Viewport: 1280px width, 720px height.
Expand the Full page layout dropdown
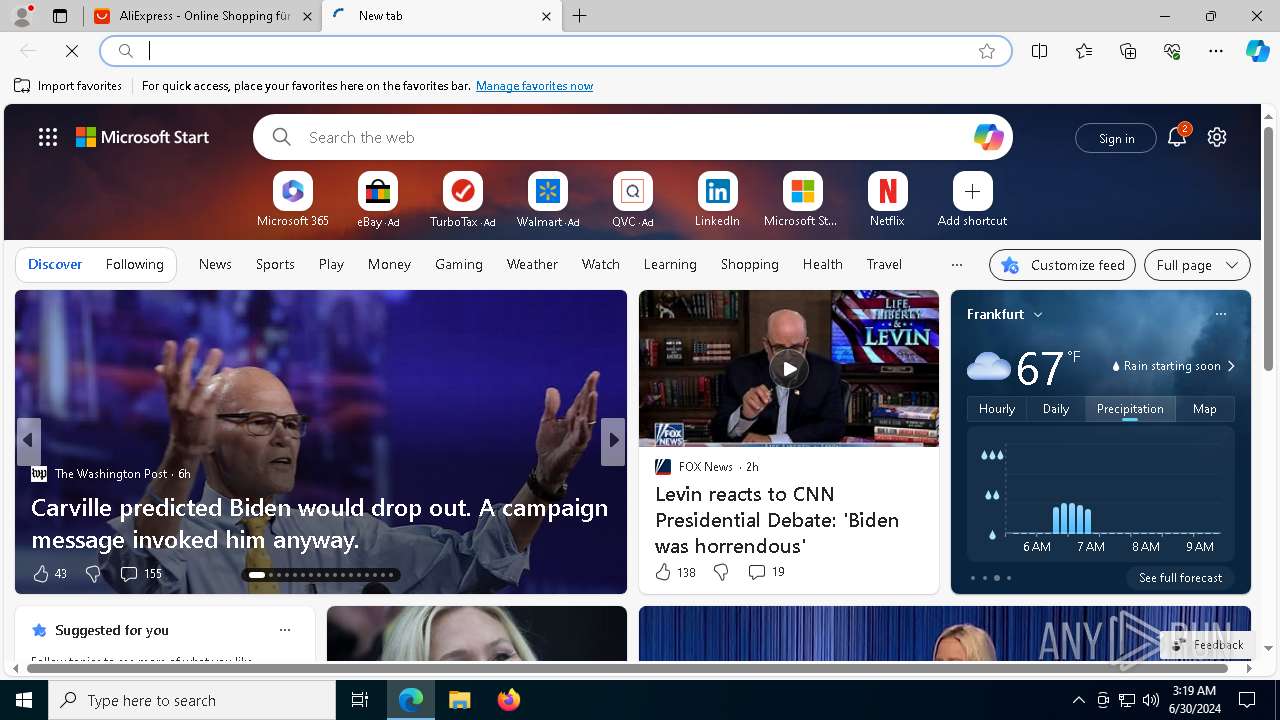(x=1197, y=265)
